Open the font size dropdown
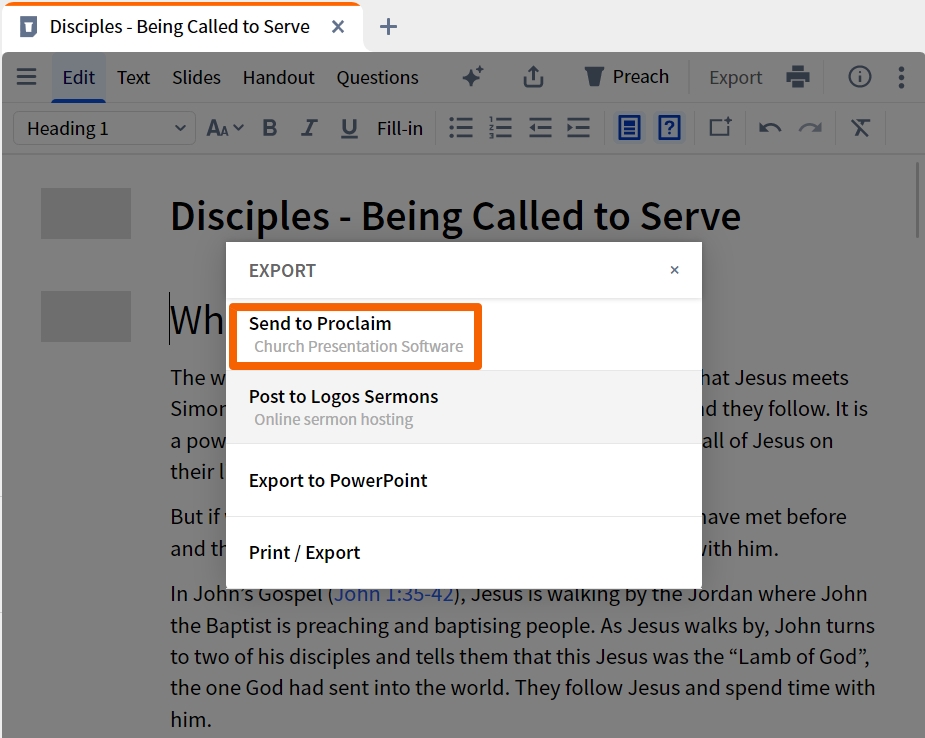Image resolution: width=925 pixels, height=738 pixels. point(224,128)
